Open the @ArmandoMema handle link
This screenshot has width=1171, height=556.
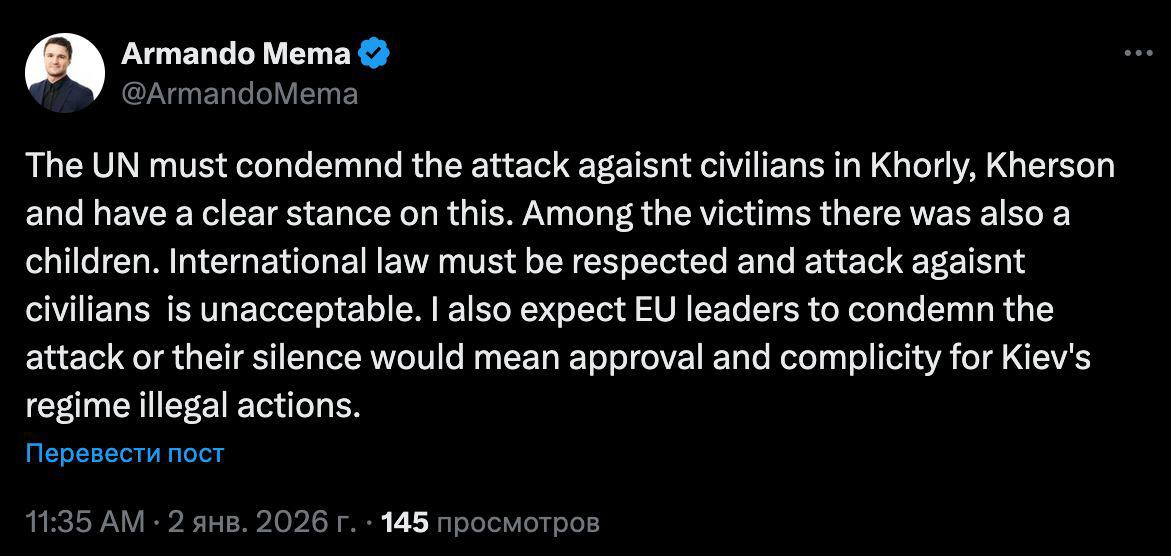point(239,93)
